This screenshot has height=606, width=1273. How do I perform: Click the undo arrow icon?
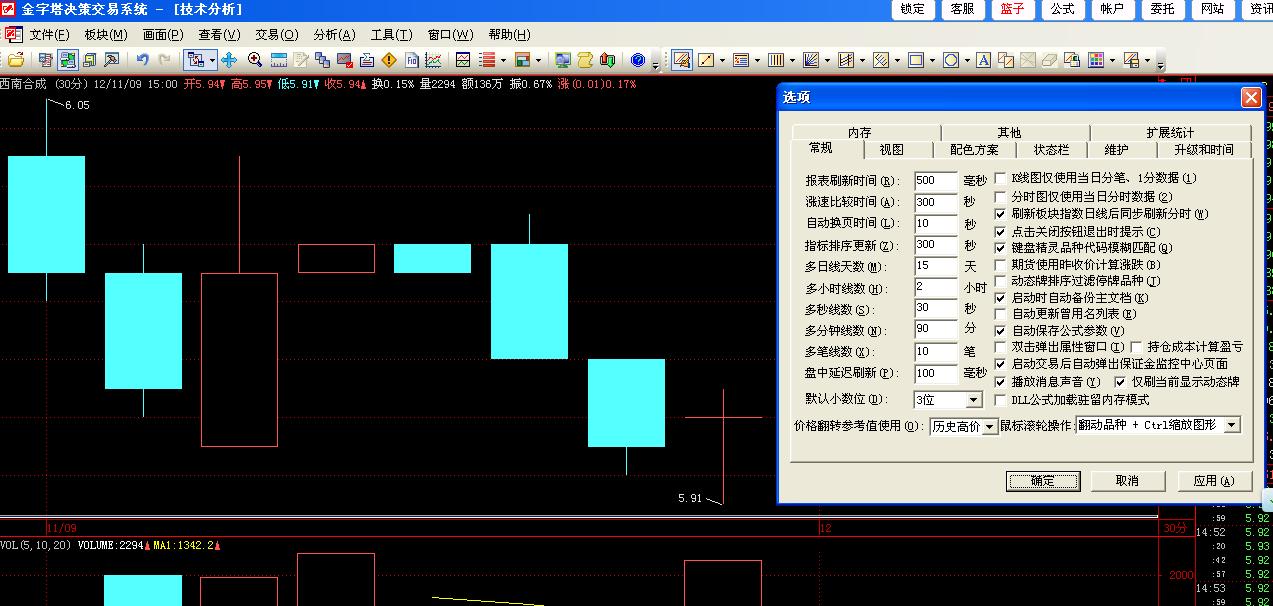pos(142,60)
